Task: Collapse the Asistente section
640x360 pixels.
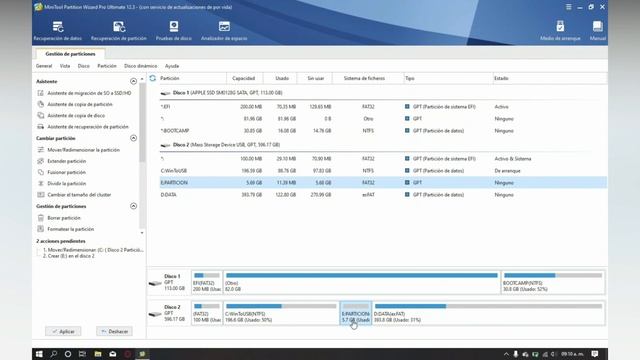Action: click(x=133, y=82)
